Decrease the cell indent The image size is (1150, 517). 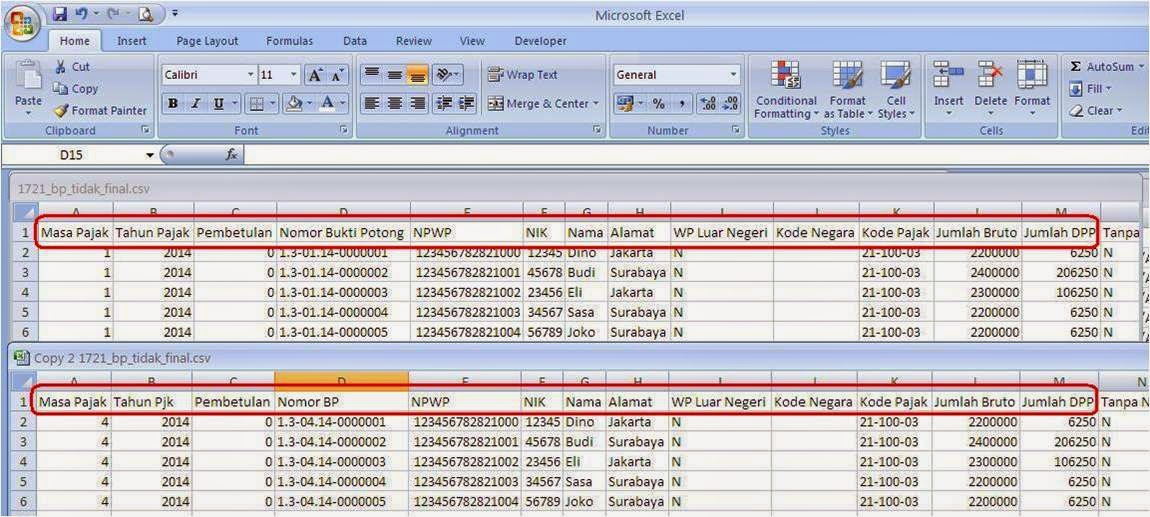(443, 103)
